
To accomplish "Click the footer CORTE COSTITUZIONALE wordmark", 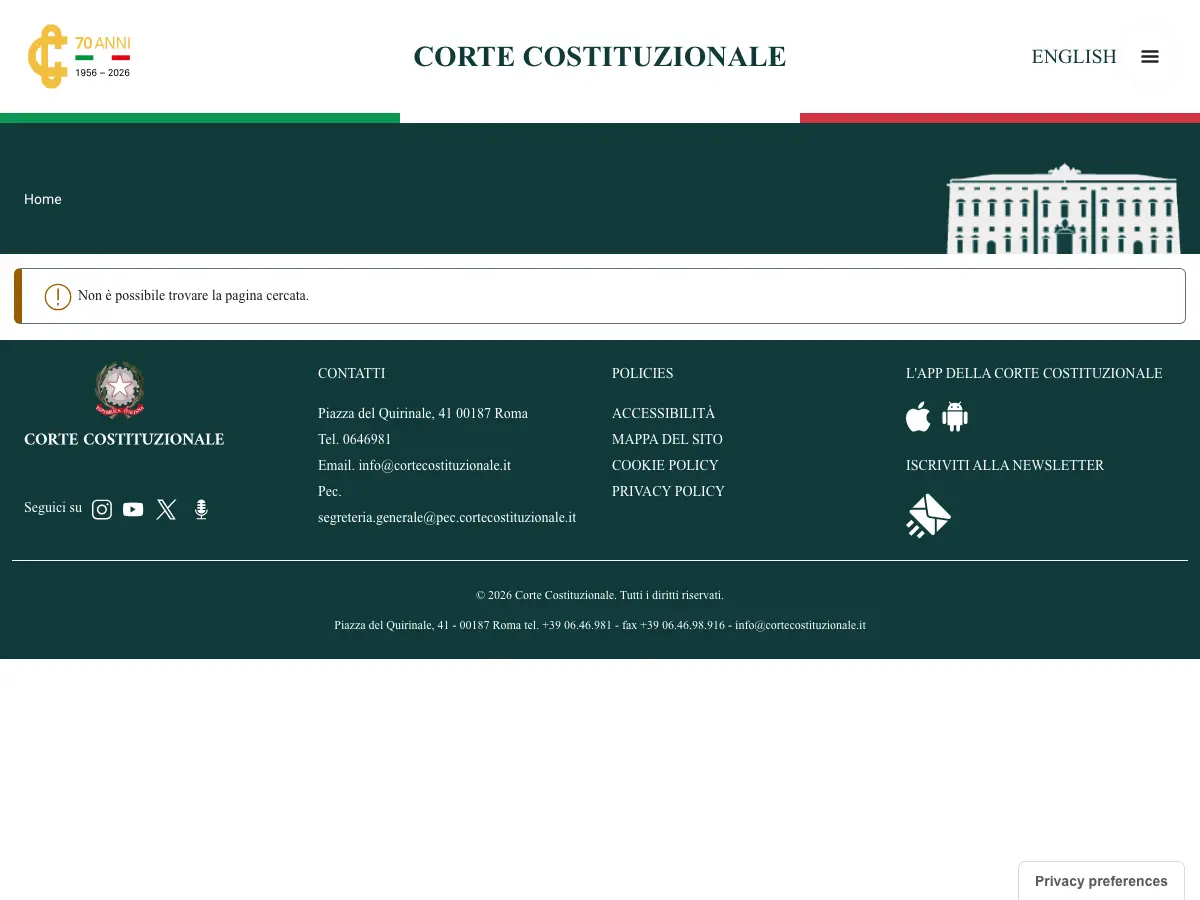I will (124, 439).
